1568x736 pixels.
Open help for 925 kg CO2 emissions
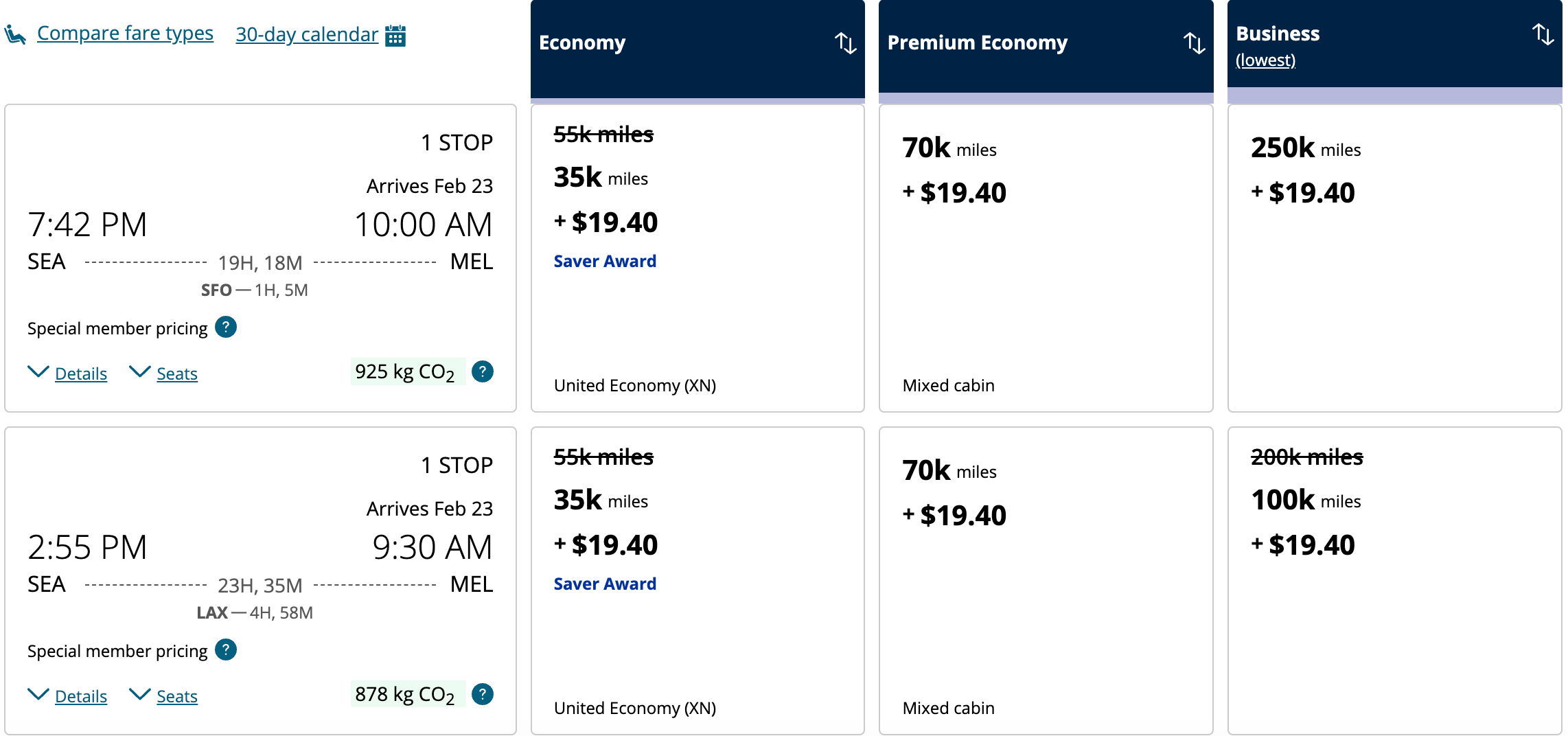(483, 371)
